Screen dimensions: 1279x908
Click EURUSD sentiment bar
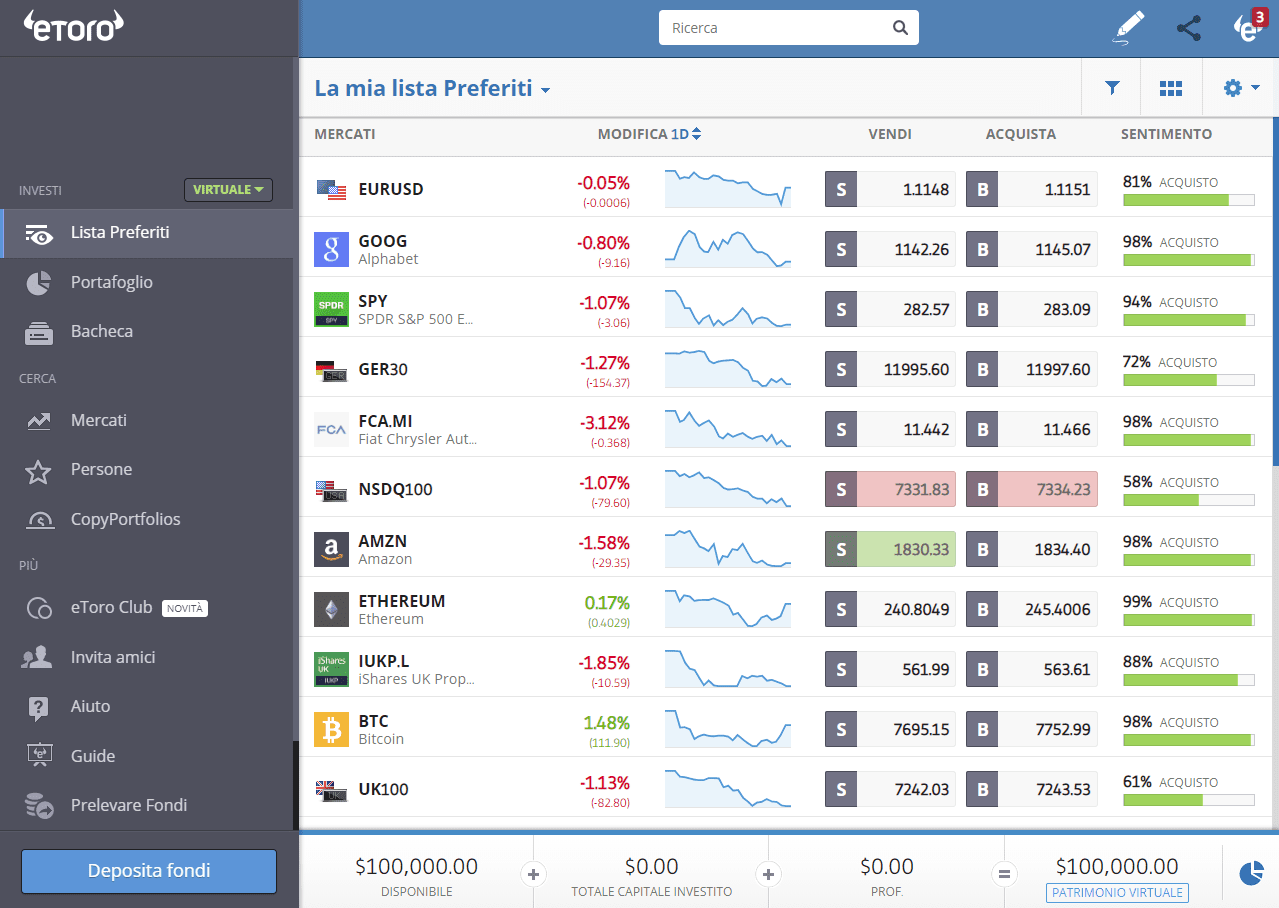click(1189, 200)
